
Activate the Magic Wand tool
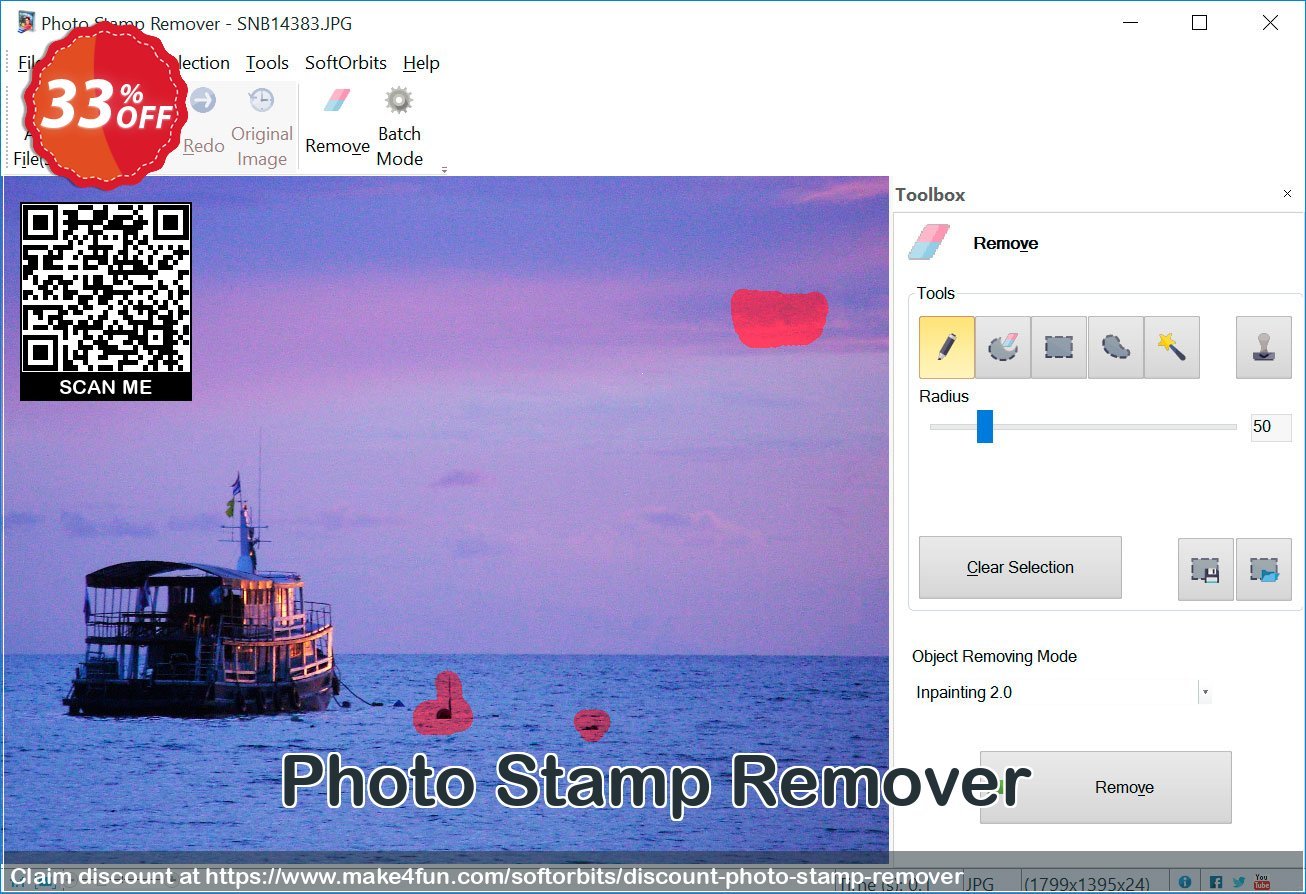click(1171, 347)
